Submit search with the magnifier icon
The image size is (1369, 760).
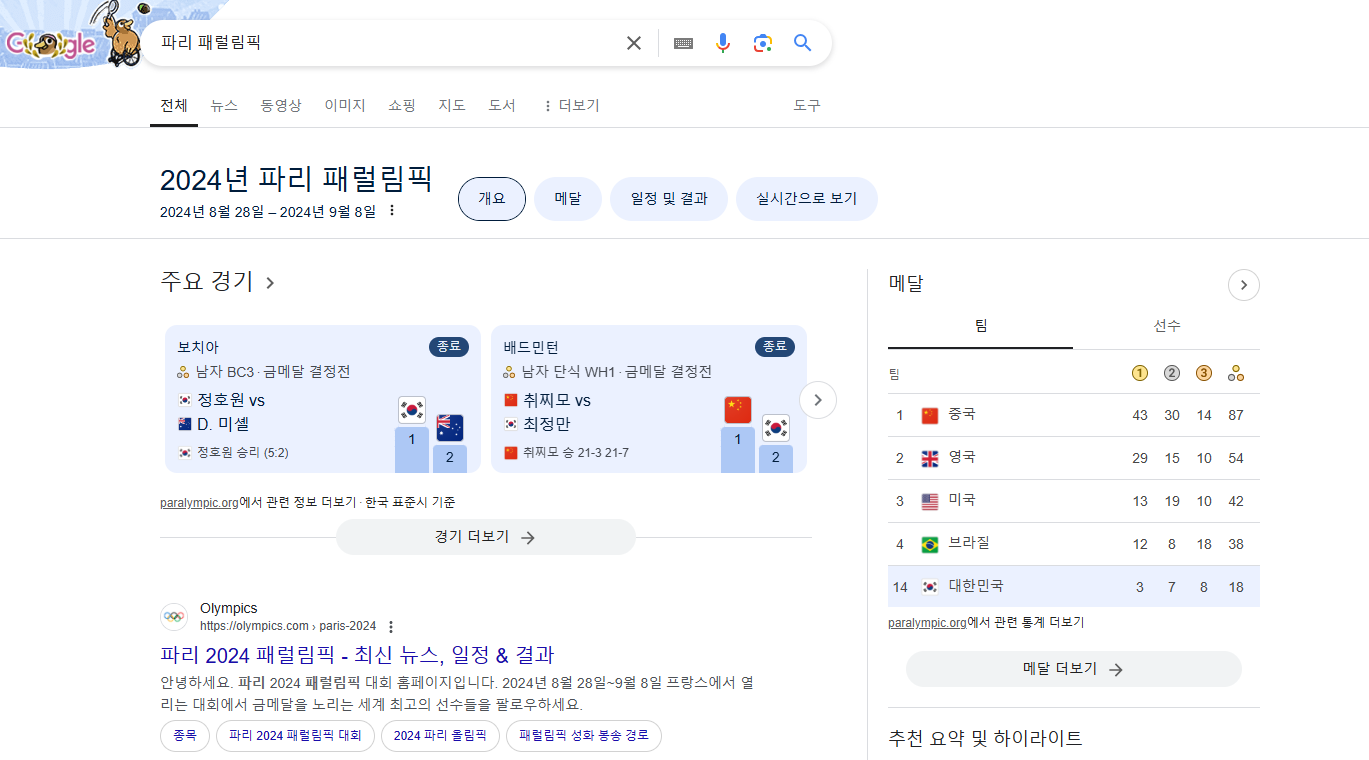click(802, 43)
